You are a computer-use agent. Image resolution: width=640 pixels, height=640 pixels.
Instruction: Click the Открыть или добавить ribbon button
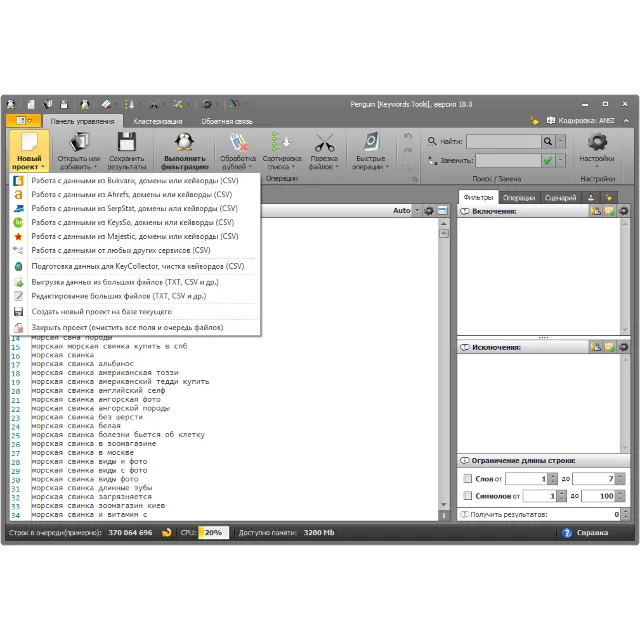click(79, 151)
